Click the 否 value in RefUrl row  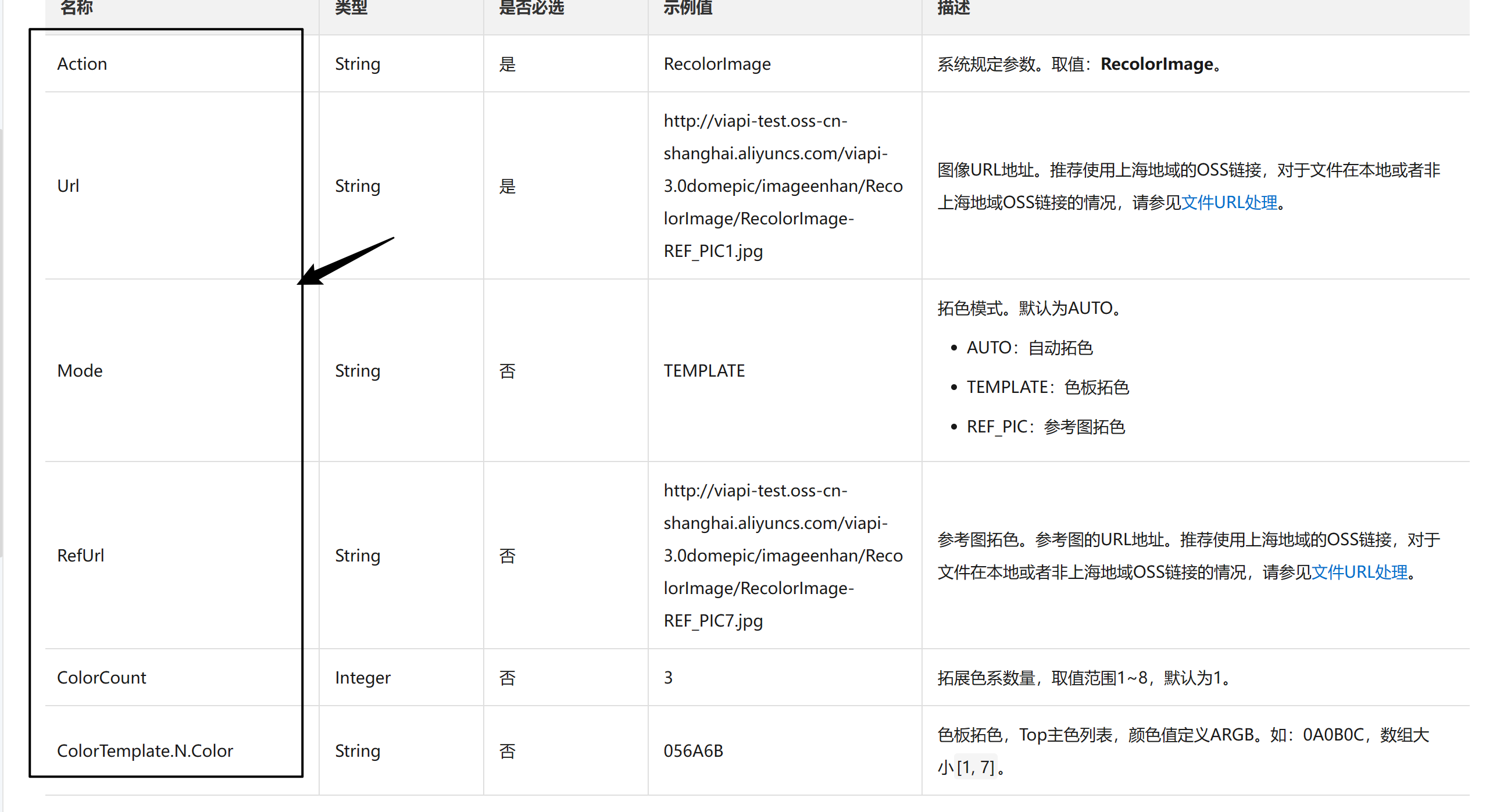[508, 555]
